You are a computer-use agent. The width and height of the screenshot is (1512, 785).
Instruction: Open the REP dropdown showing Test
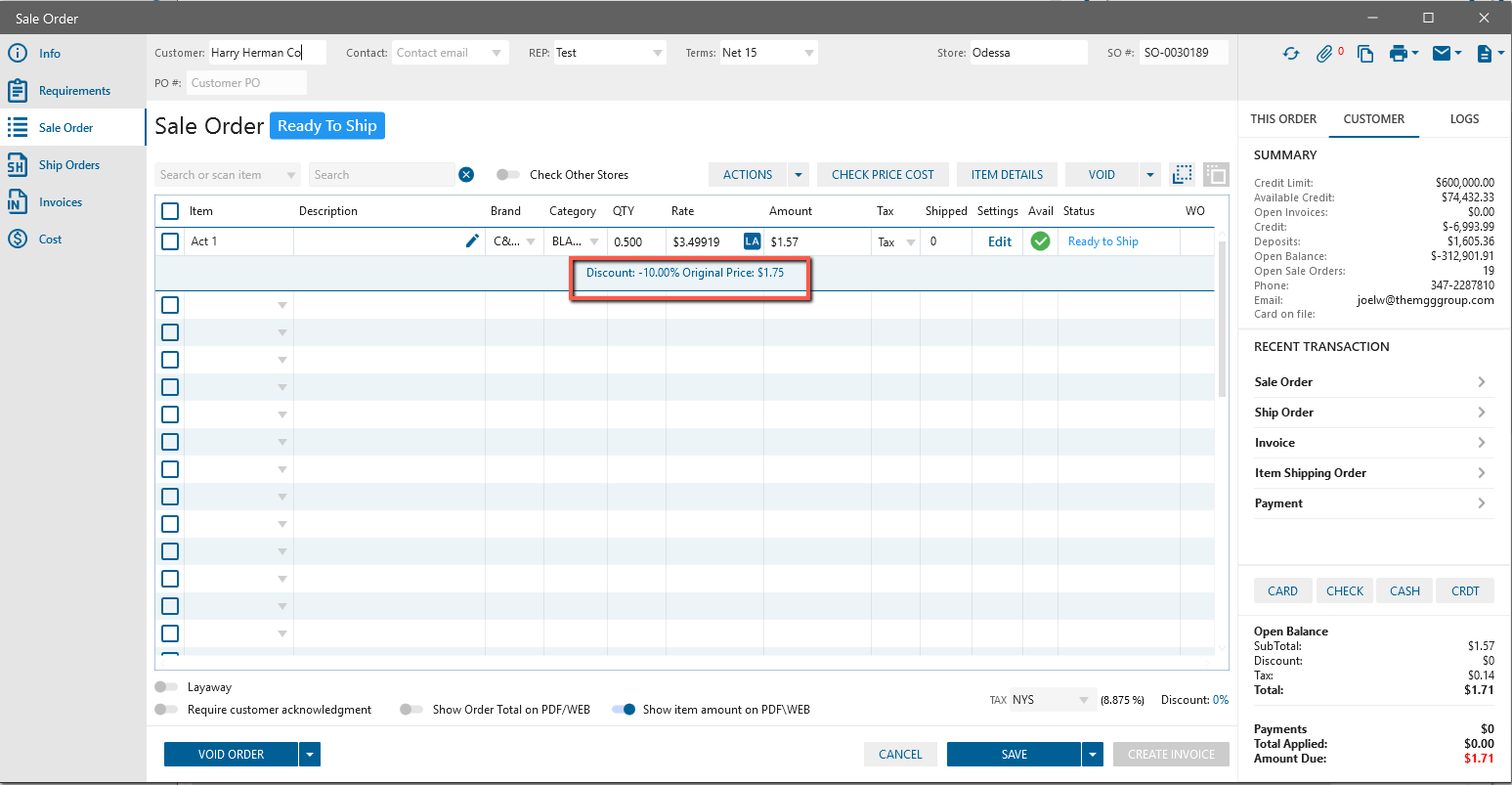tap(658, 53)
